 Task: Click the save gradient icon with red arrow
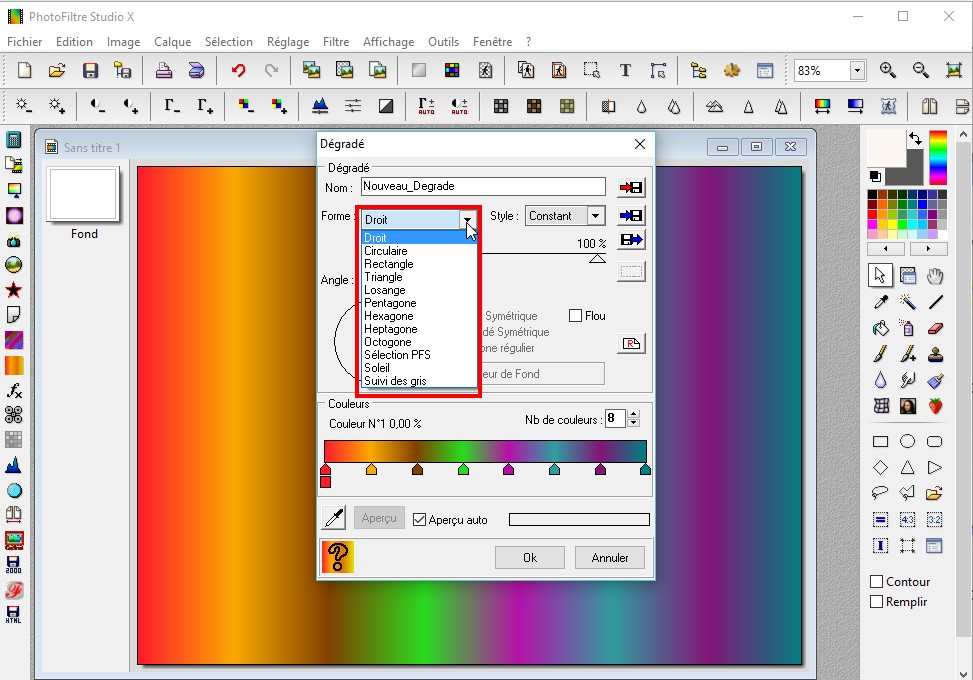coord(632,187)
